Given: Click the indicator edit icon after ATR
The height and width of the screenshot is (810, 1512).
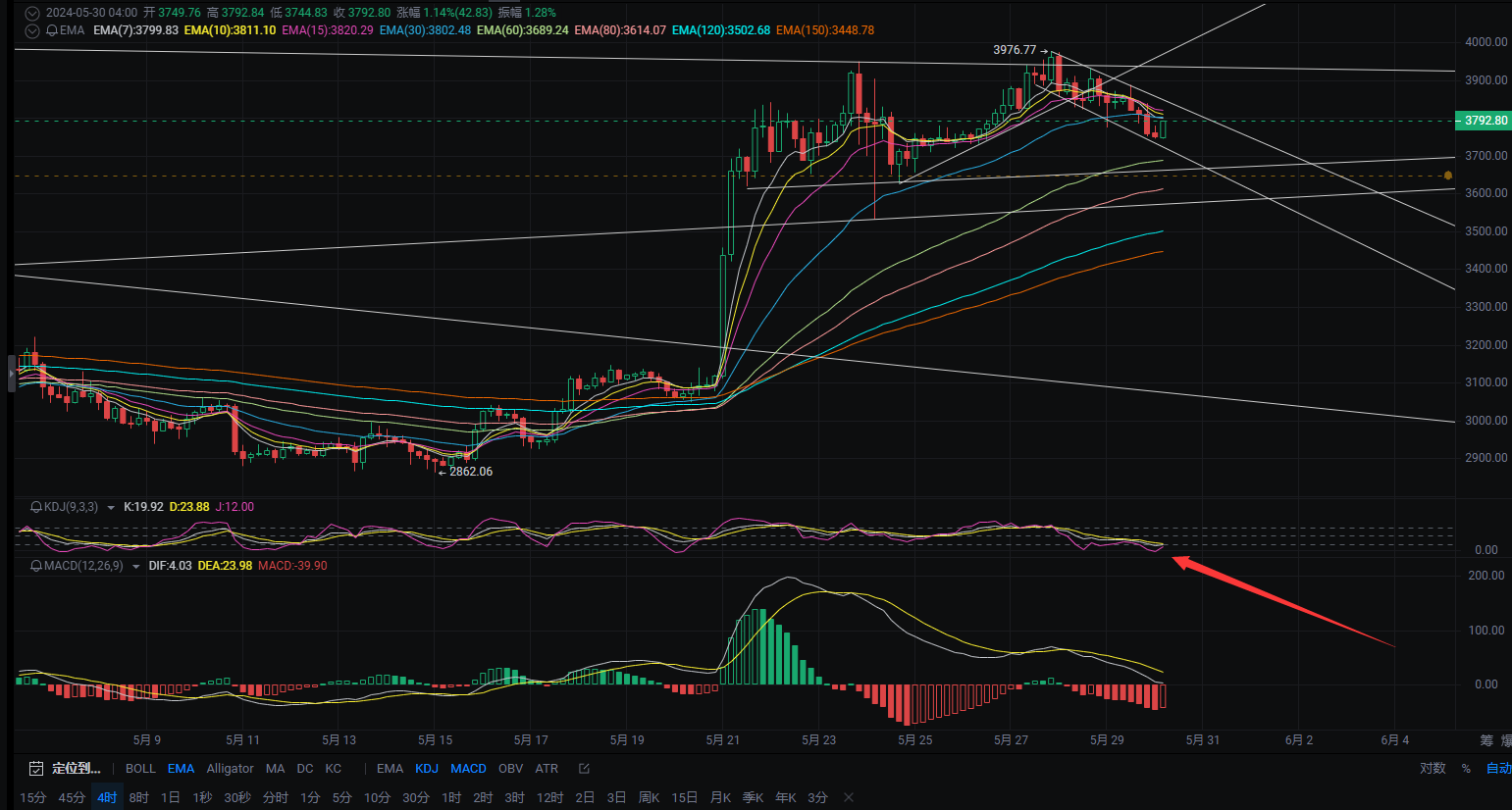Looking at the screenshot, I should [x=585, y=769].
